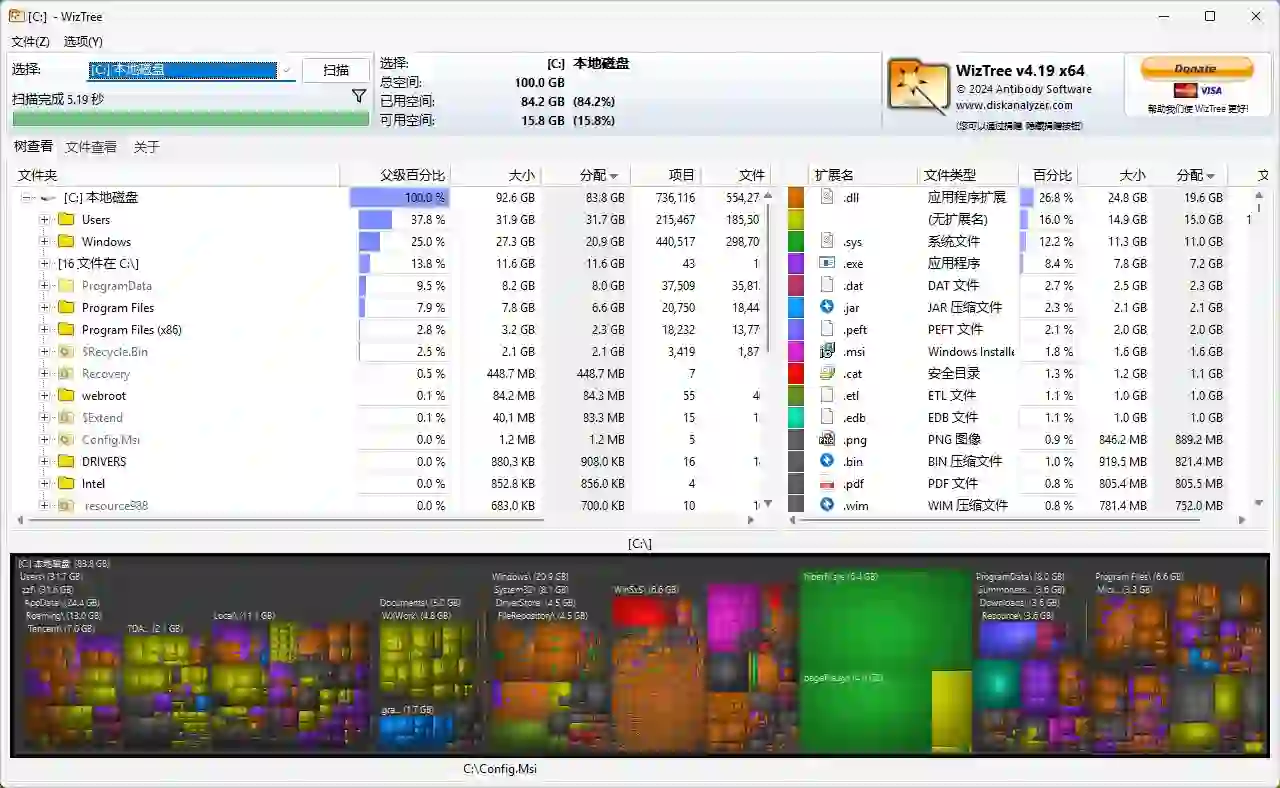Click the orange color square next to .dll
1280x788 pixels.
coord(796,198)
